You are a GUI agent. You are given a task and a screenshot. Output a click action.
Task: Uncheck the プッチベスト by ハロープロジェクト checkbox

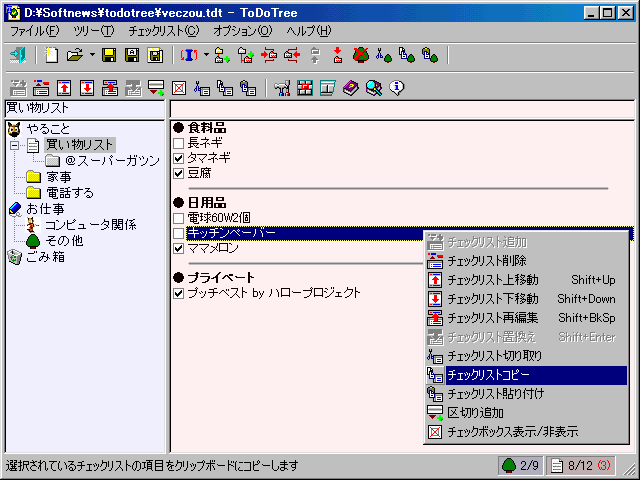point(178,293)
